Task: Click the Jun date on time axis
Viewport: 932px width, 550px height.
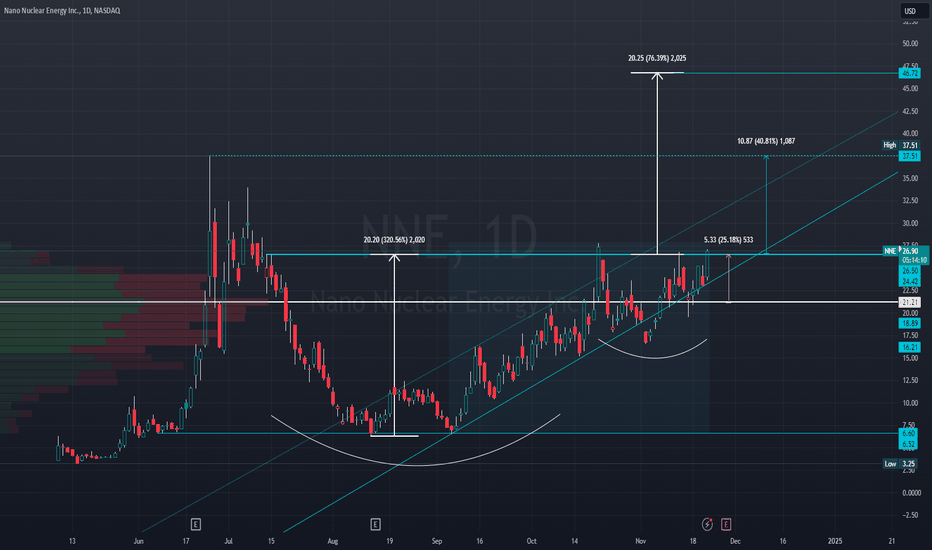Action: [138, 541]
